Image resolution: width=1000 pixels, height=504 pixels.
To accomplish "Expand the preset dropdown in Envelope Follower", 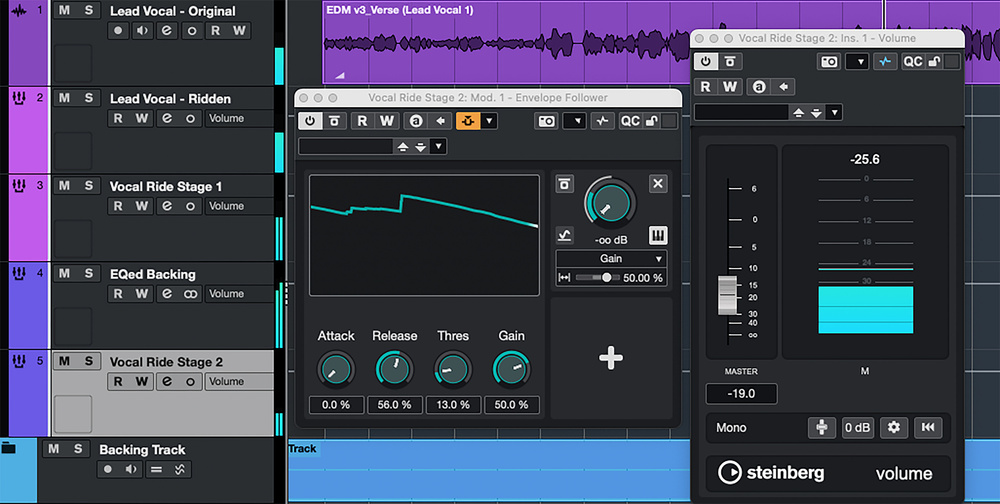I will pos(438,146).
